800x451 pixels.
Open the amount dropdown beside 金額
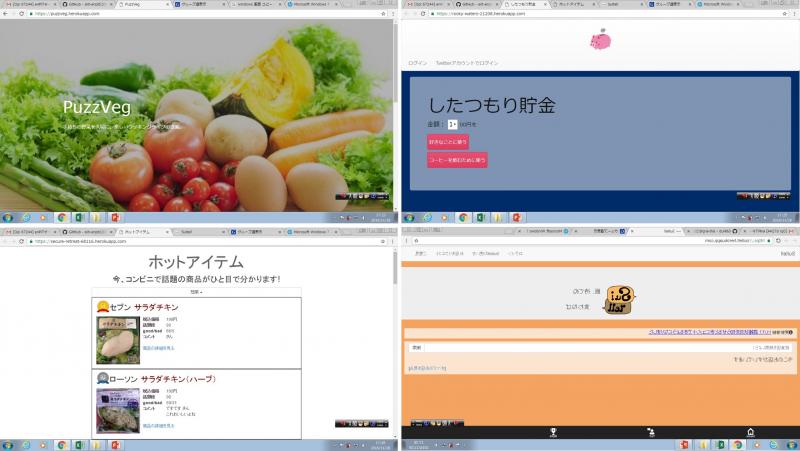click(452, 124)
